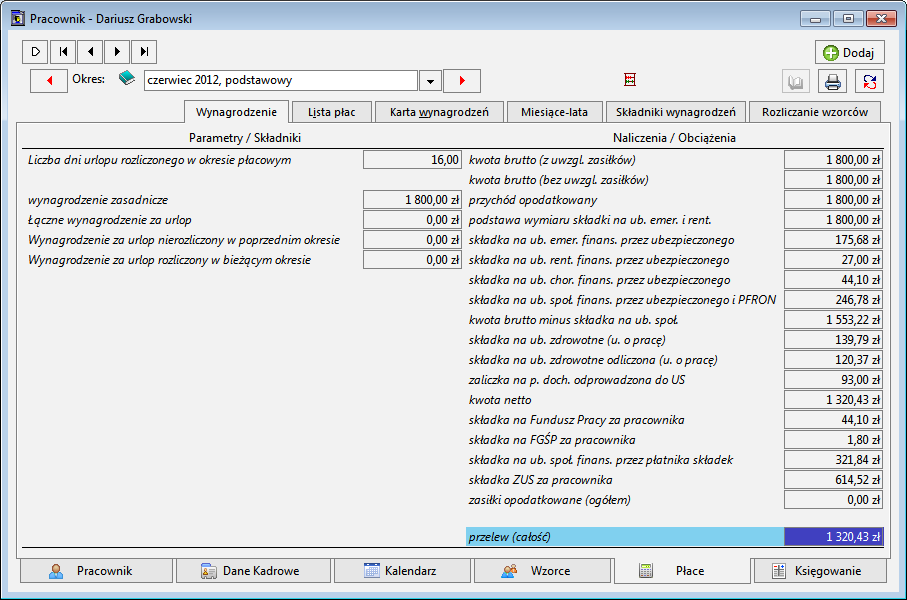
Task: Go to the previous employee record
Action: click(90, 51)
